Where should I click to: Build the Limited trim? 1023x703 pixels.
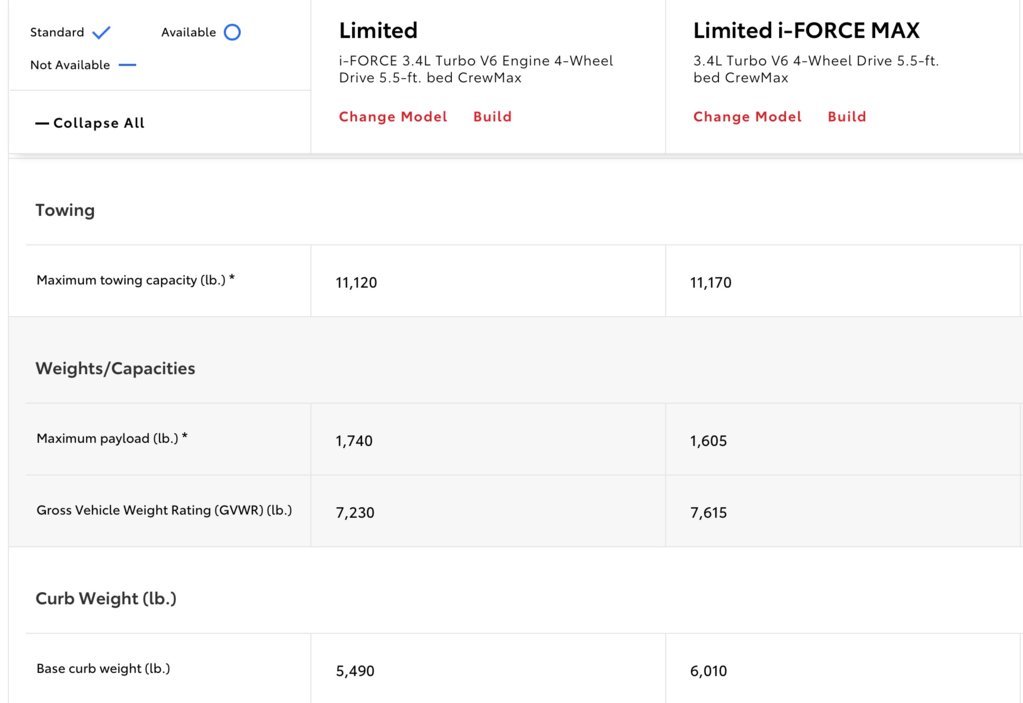click(493, 117)
